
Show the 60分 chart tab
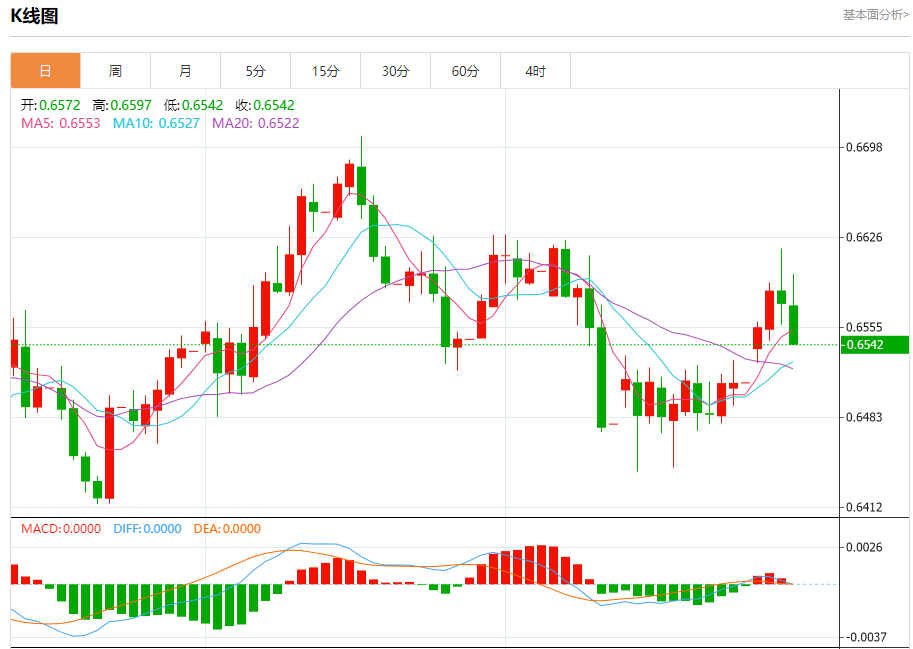click(x=465, y=71)
